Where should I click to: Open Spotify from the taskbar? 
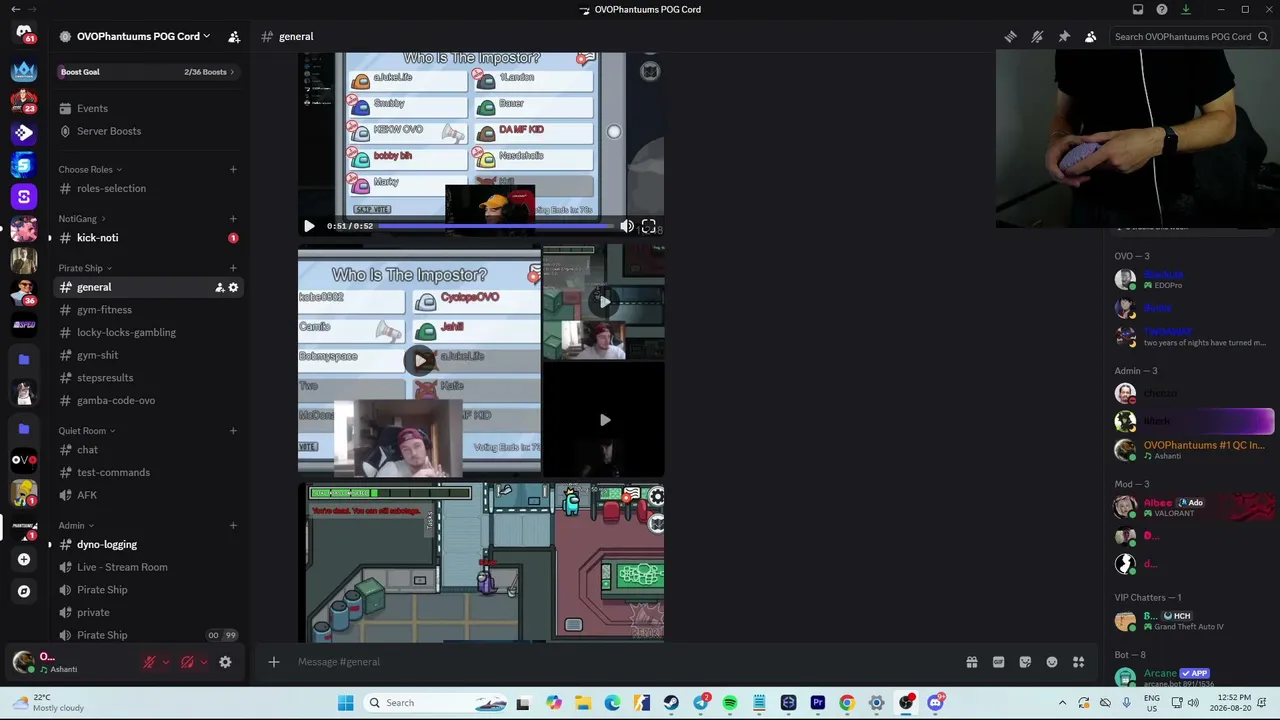[x=730, y=703]
